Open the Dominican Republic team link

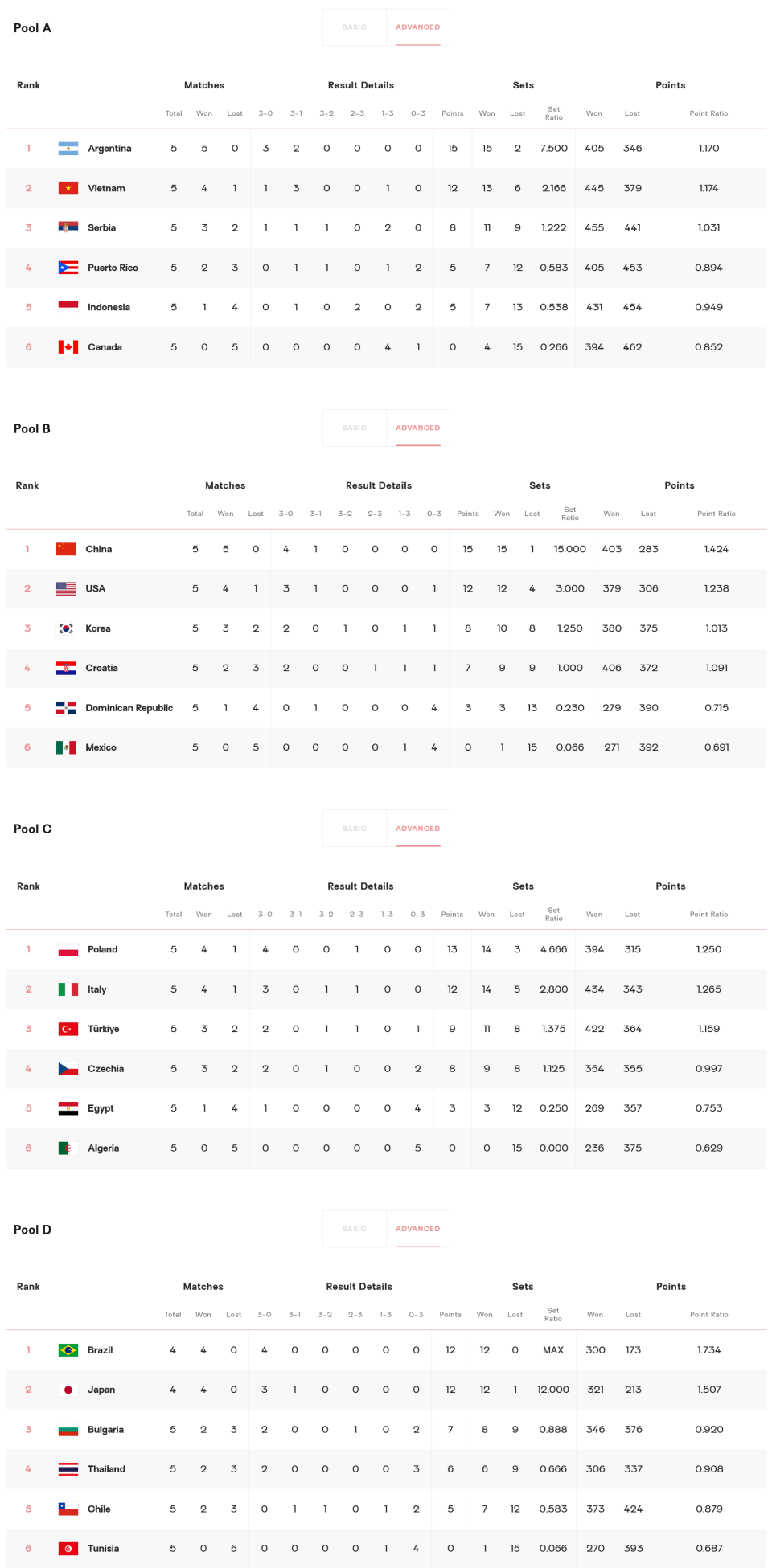(x=129, y=708)
